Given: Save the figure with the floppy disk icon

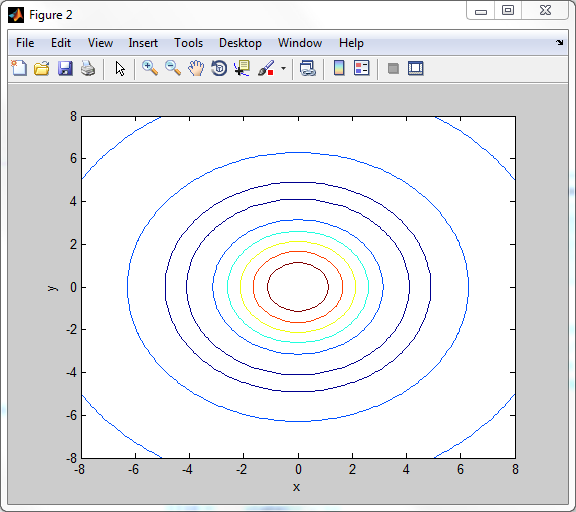Looking at the screenshot, I should point(65,68).
